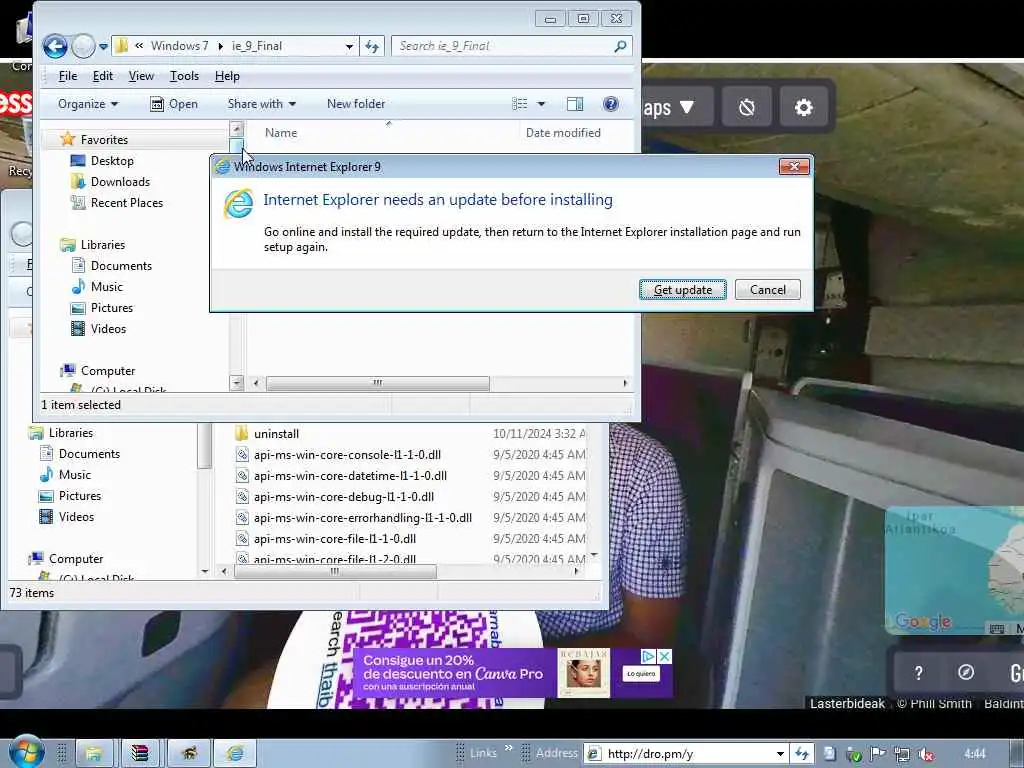The height and width of the screenshot is (768, 1024).
Task: Select api-ms-win-core-file-l1-1-0.dll file
Action: tap(334, 538)
